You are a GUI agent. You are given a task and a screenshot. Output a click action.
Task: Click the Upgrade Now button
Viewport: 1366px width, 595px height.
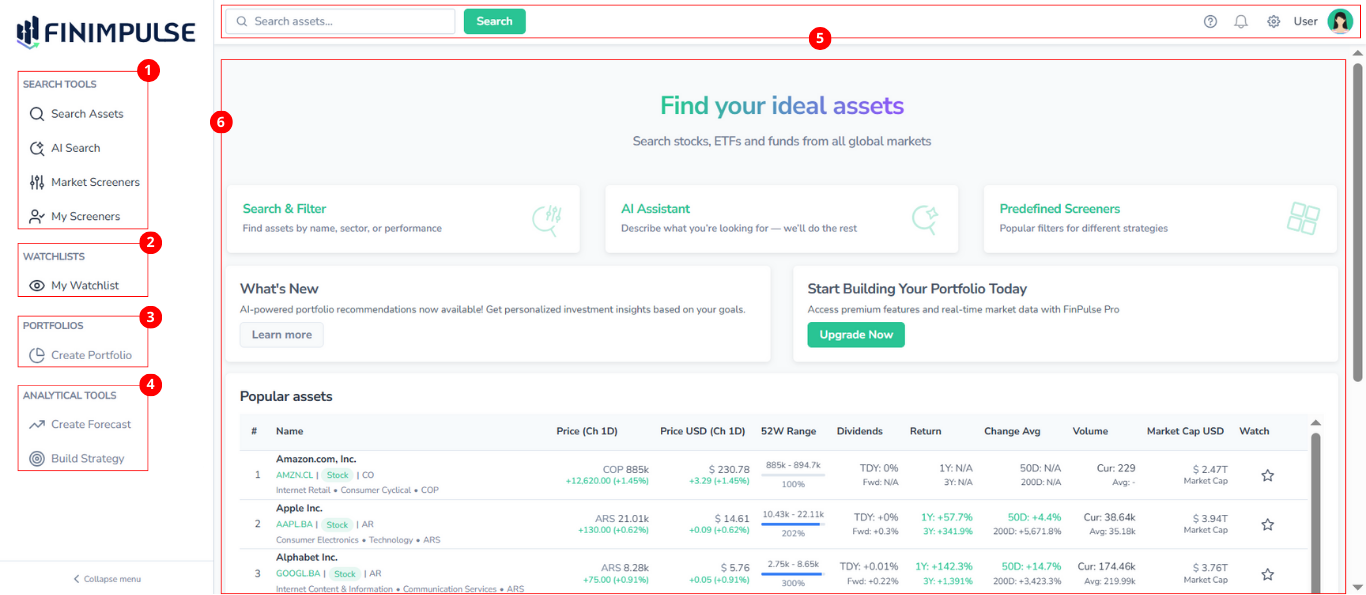pos(855,335)
